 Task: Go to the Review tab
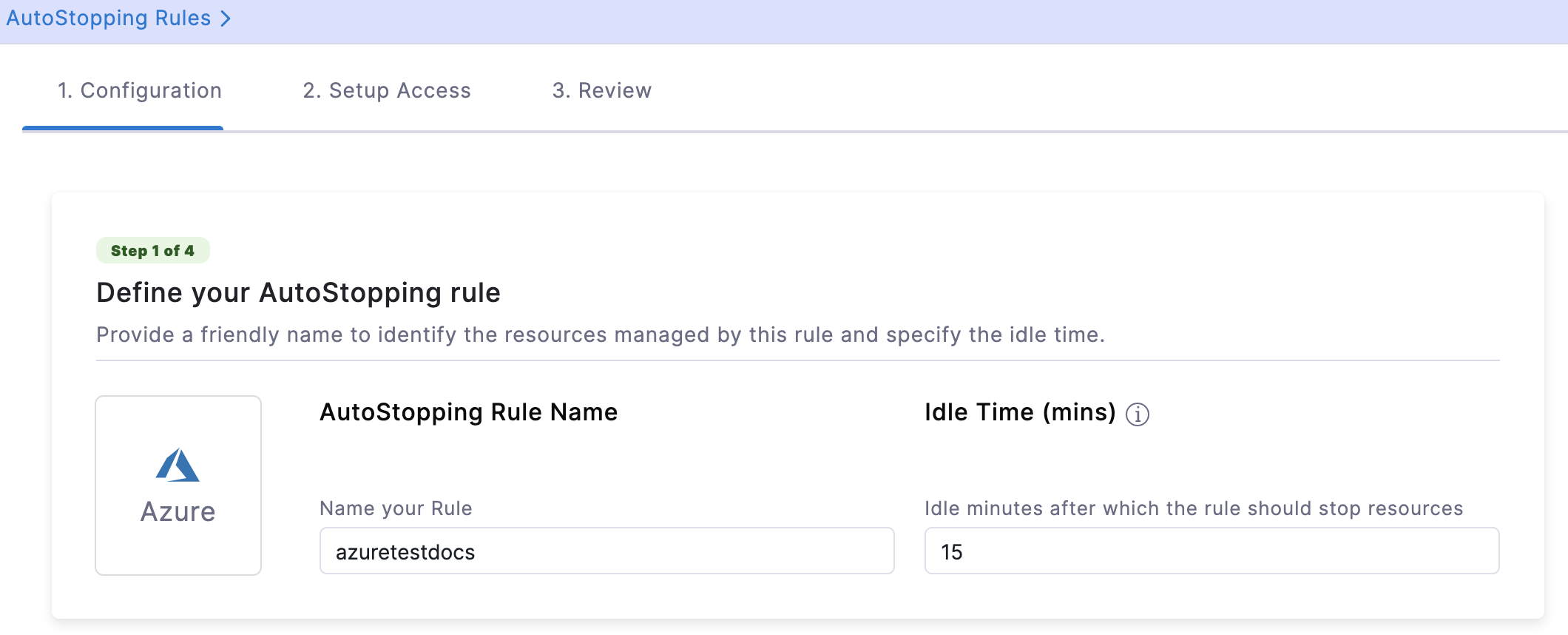(x=601, y=90)
